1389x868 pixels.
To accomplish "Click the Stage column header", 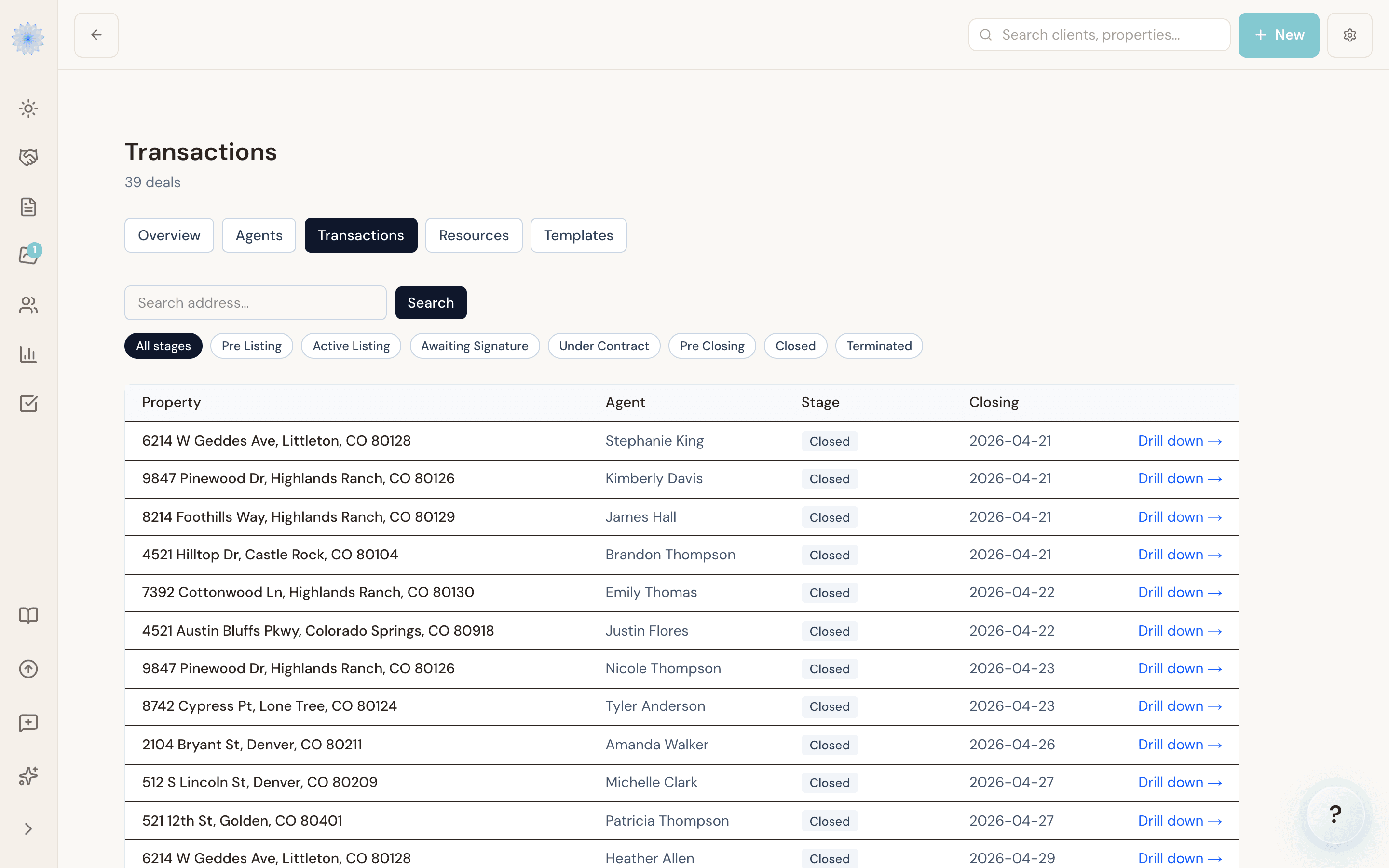I will (x=820, y=403).
